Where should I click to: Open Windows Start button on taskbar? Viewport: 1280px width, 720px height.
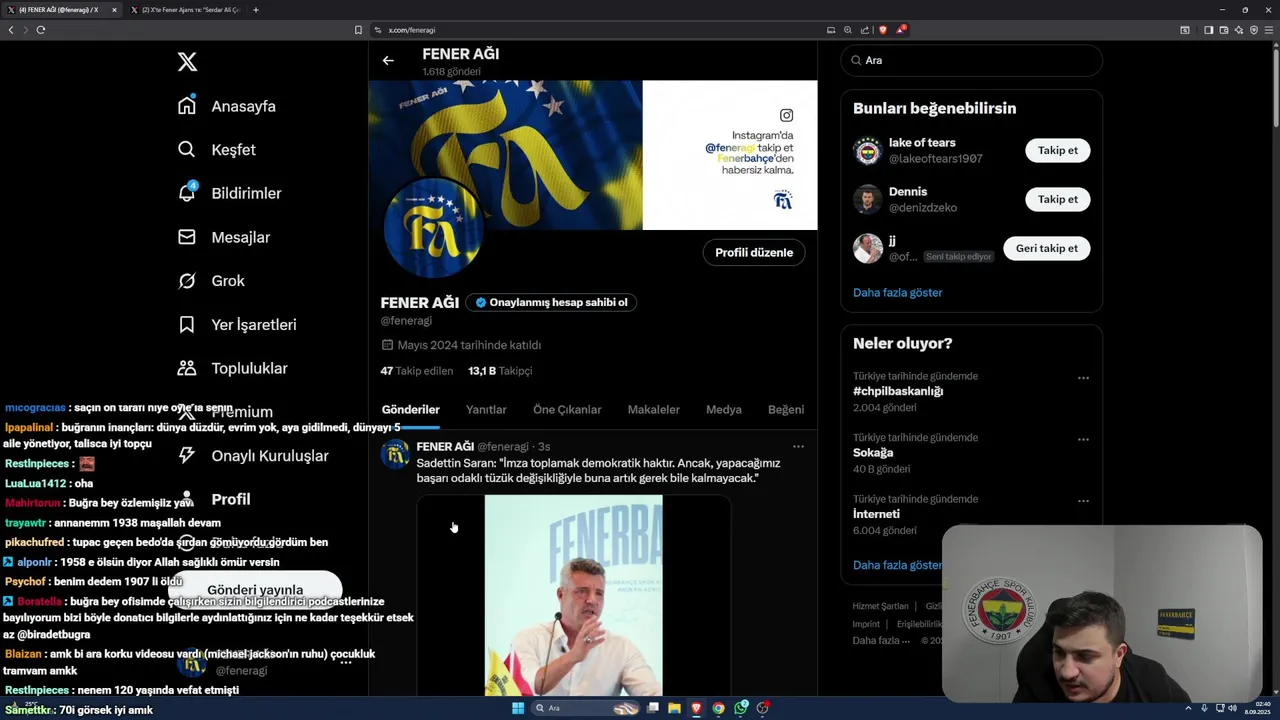518,708
